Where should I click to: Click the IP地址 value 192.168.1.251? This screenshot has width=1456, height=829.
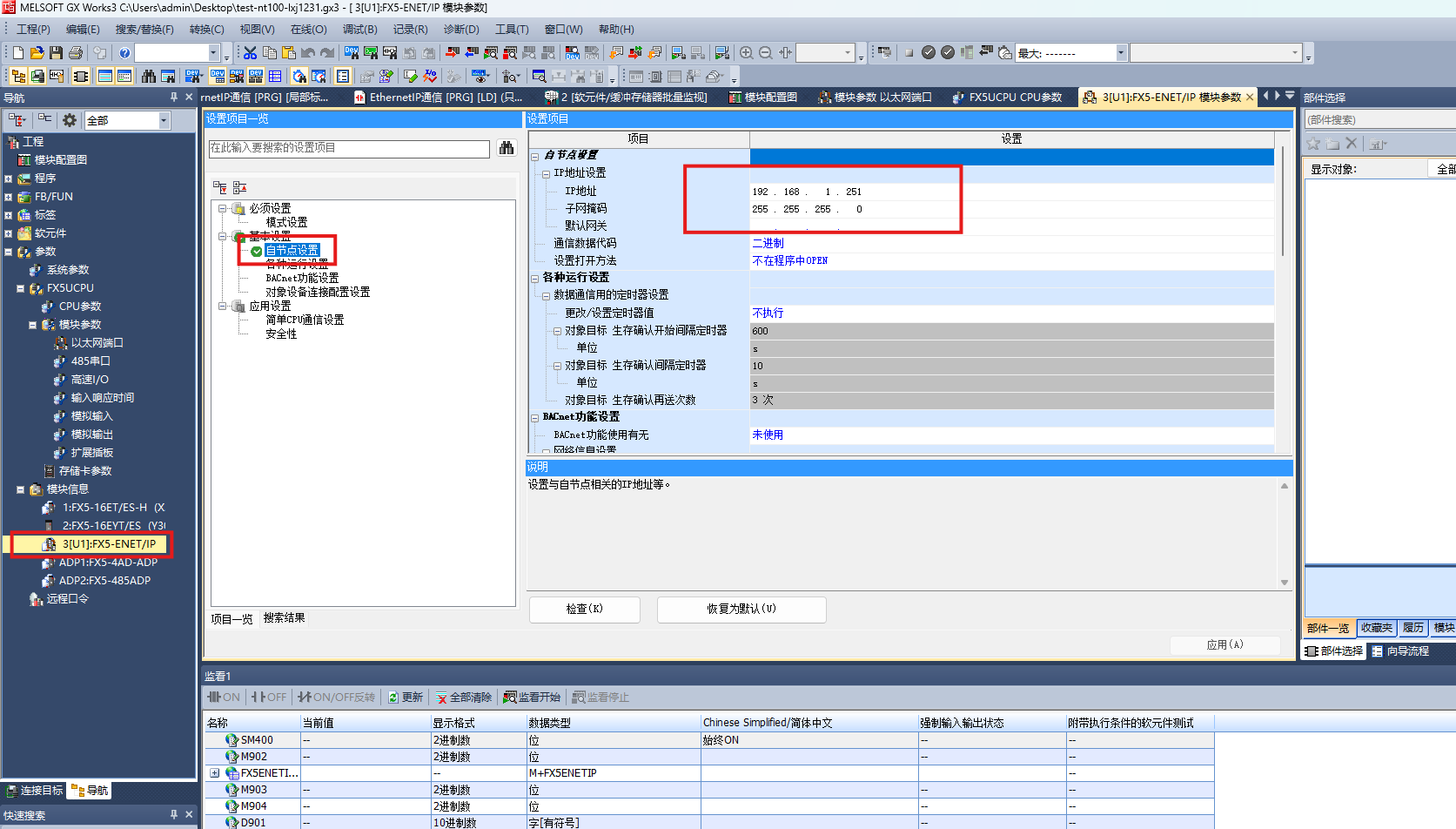(x=1011, y=192)
